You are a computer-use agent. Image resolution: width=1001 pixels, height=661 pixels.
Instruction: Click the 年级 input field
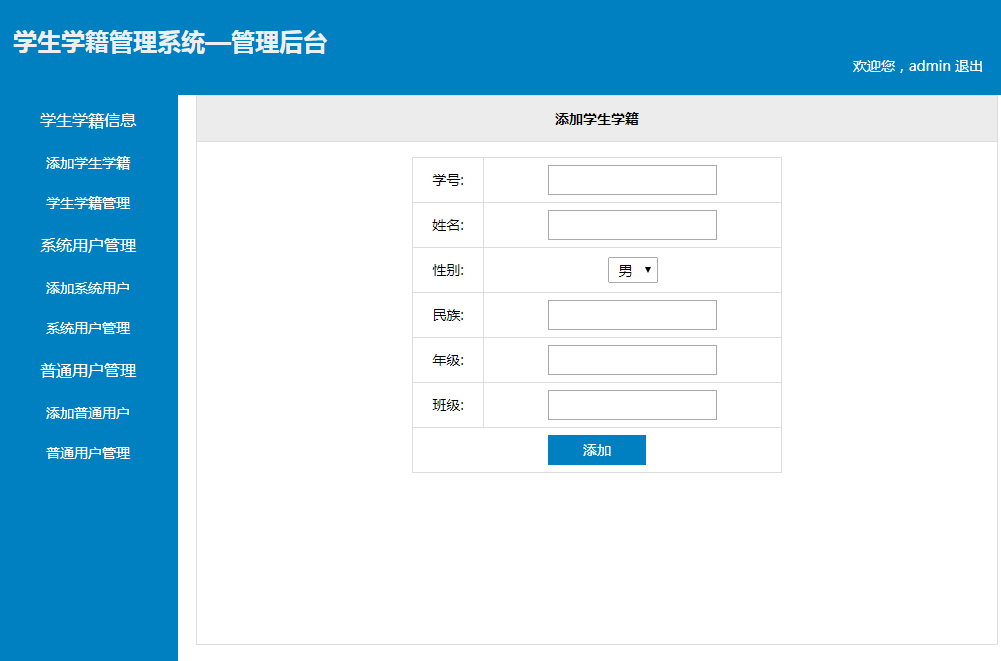[x=632, y=359]
